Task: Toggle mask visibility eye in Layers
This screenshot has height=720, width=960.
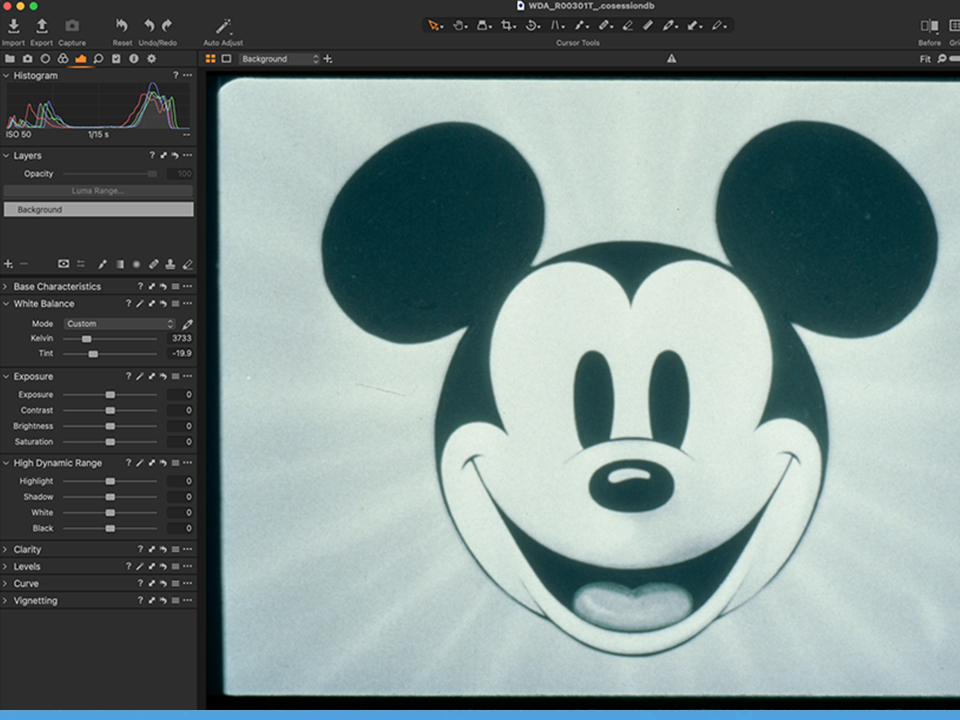Action: pos(63,264)
